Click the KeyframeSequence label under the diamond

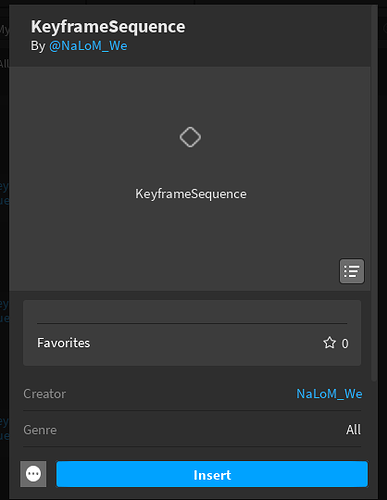191,194
